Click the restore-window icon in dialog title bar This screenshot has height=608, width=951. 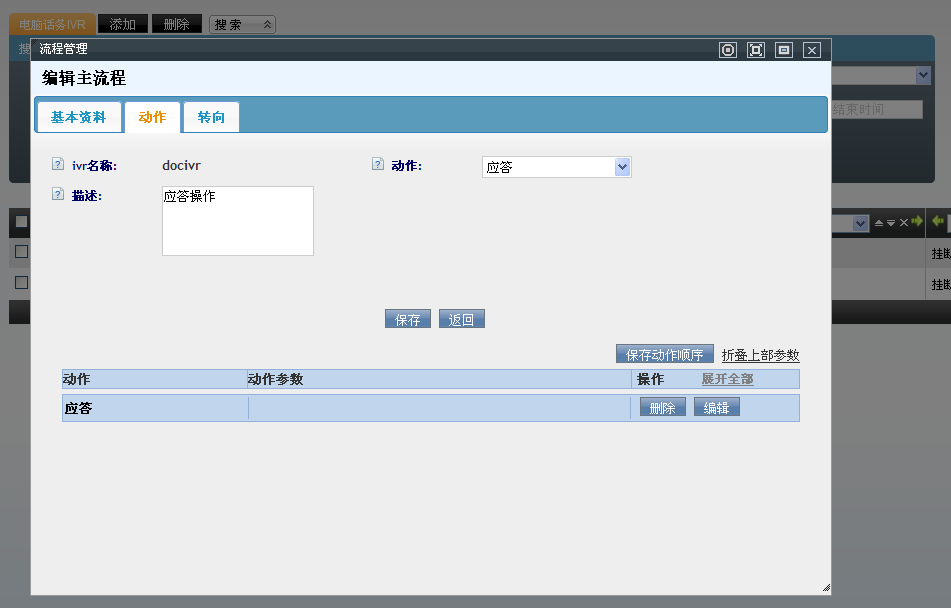tap(784, 50)
